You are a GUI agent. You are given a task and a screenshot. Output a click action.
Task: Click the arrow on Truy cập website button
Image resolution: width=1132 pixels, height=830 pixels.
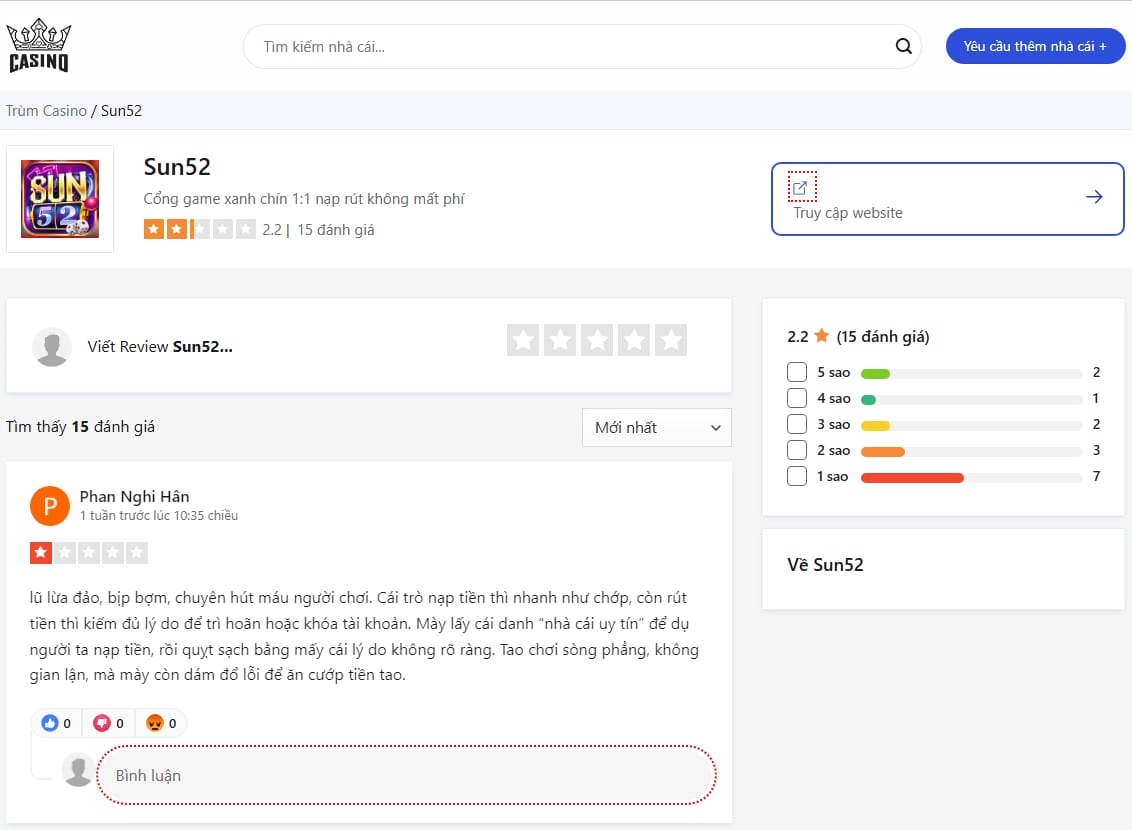point(1094,197)
